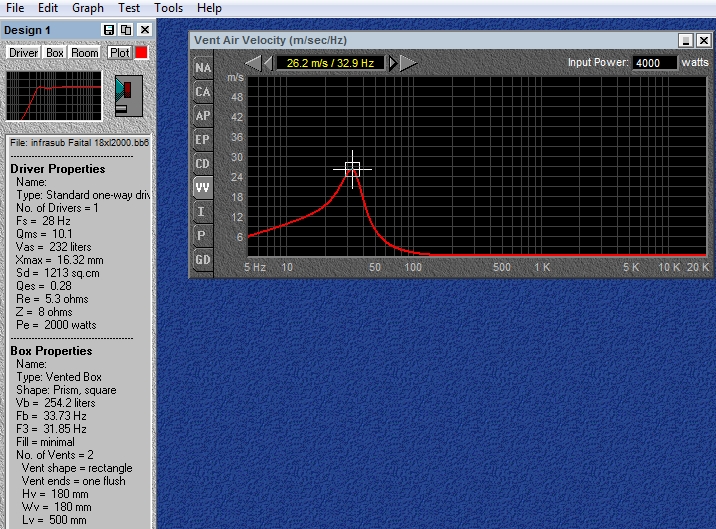Click the Xmax = 16.32 mm value

59,260
